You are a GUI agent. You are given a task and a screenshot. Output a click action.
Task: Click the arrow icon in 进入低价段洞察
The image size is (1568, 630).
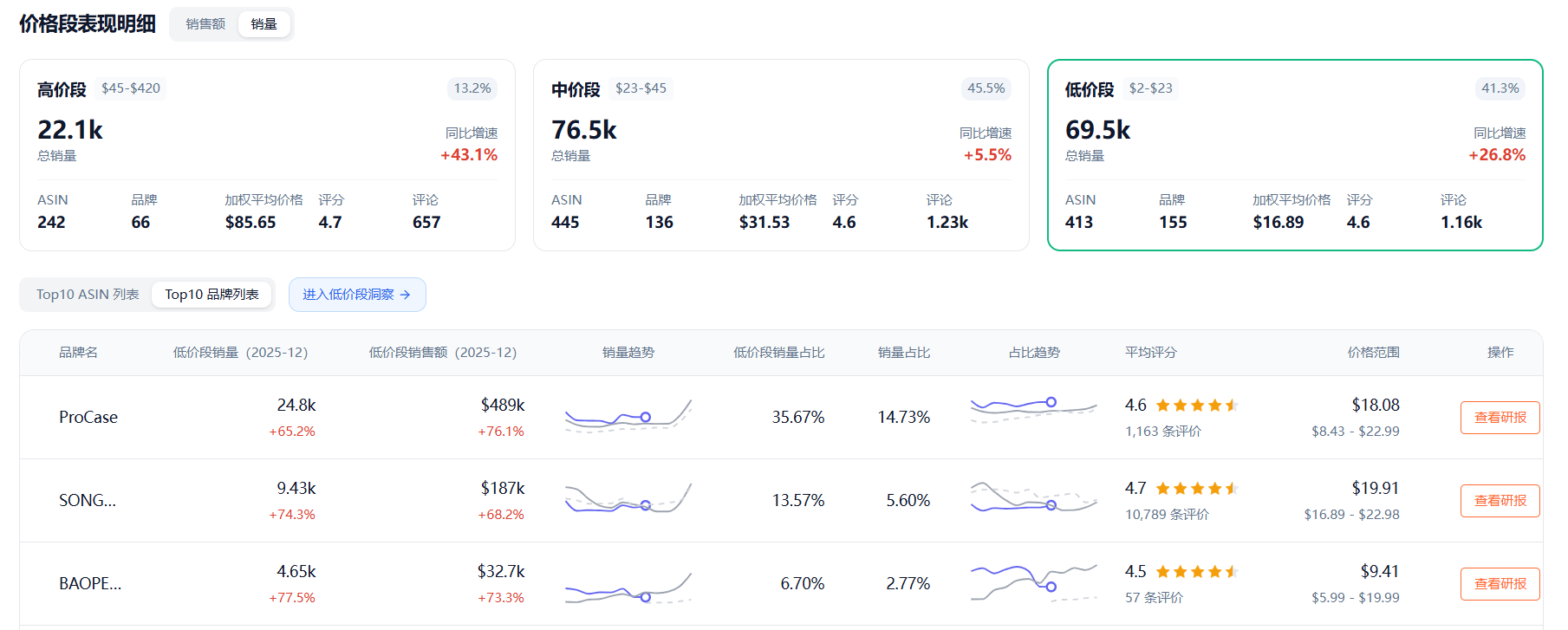pyautogui.click(x=405, y=295)
